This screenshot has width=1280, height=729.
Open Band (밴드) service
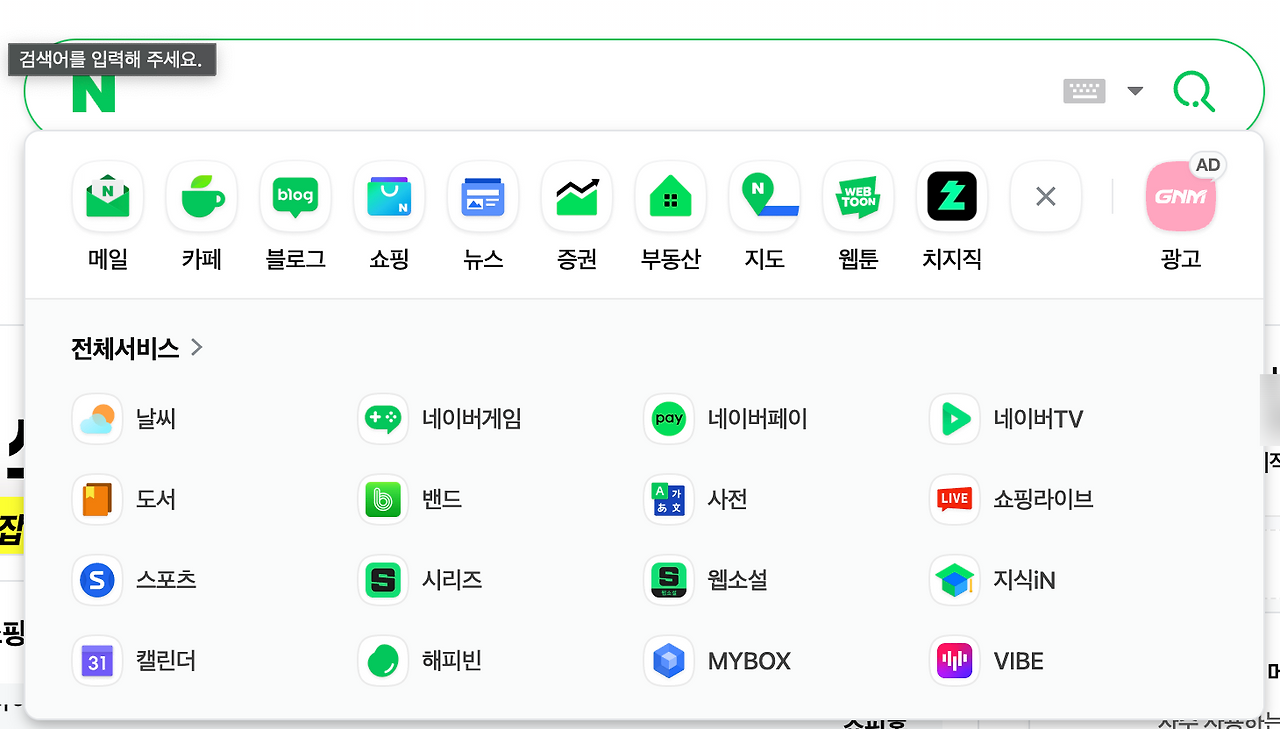coord(411,499)
